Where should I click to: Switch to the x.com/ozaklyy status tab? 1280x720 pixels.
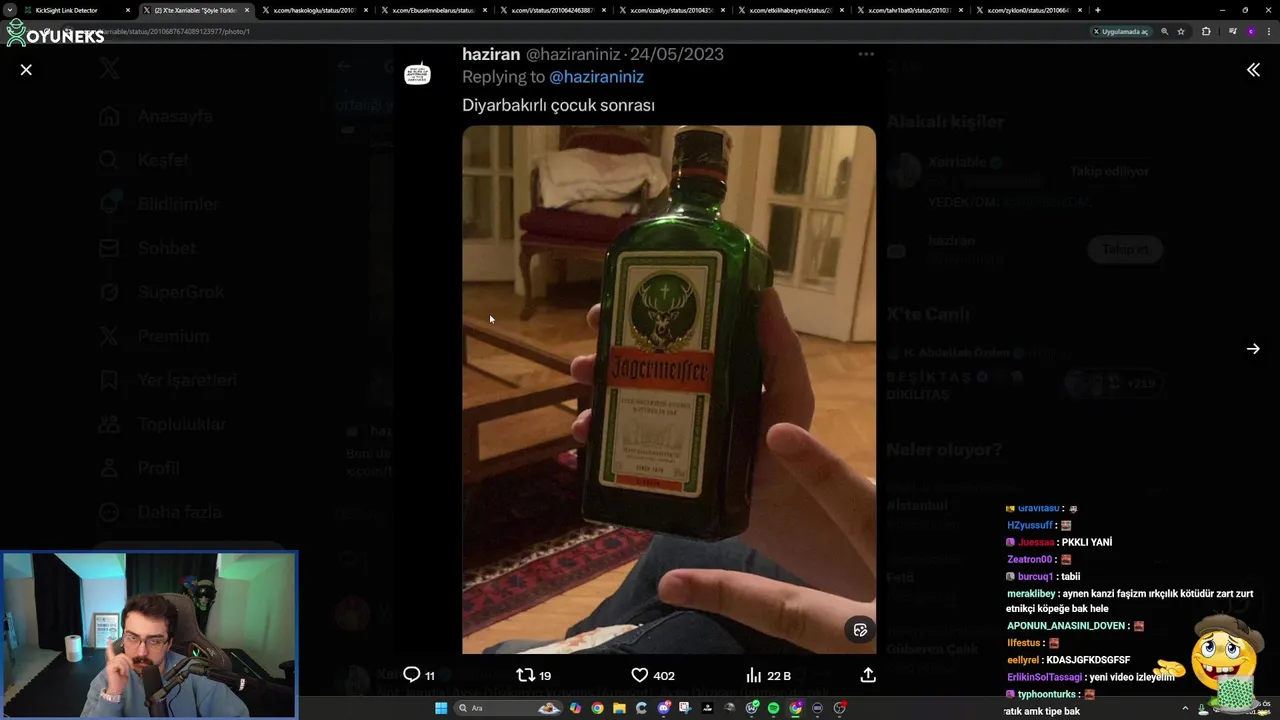tap(672, 10)
